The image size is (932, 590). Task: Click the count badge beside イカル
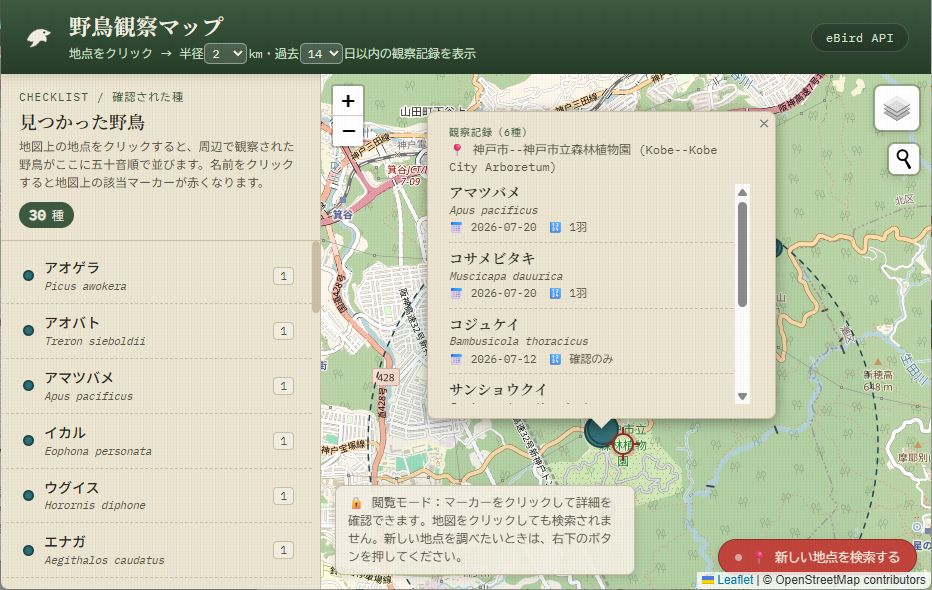(x=284, y=441)
